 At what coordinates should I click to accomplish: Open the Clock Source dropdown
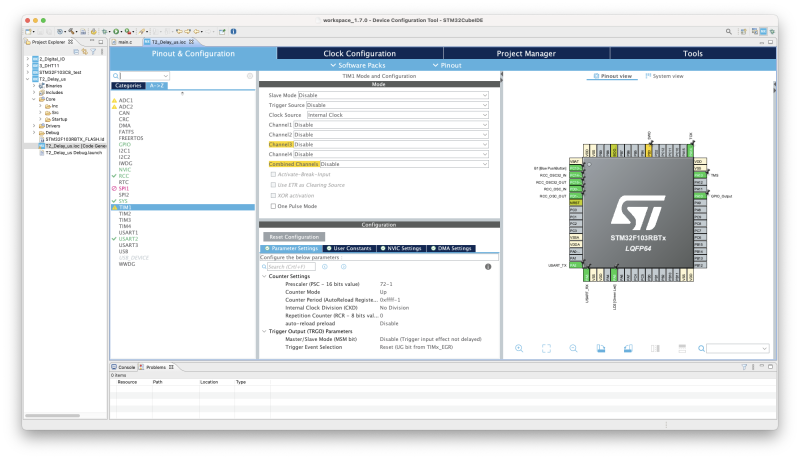(x=397, y=115)
